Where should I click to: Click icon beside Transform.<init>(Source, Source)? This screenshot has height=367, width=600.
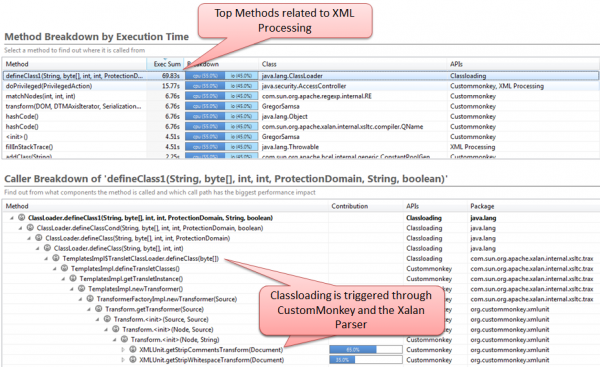click(x=107, y=319)
